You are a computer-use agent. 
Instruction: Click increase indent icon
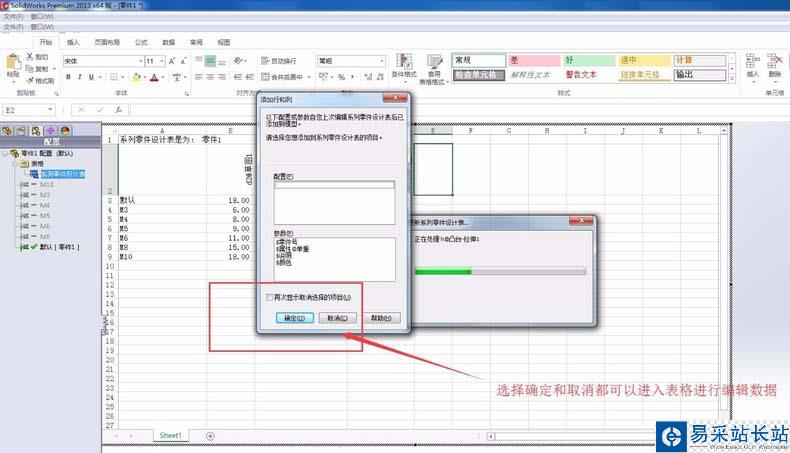(249, 77)
